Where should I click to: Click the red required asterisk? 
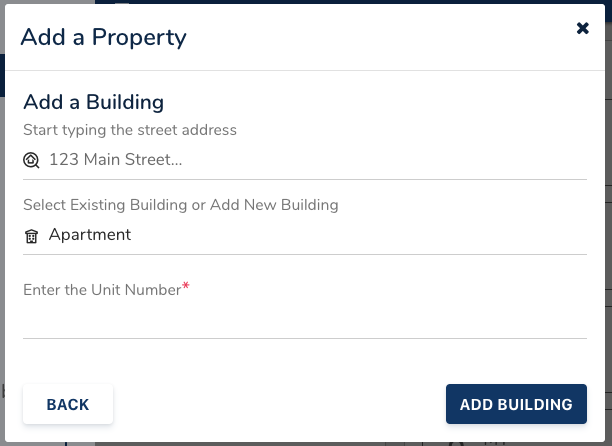point(186,287)
